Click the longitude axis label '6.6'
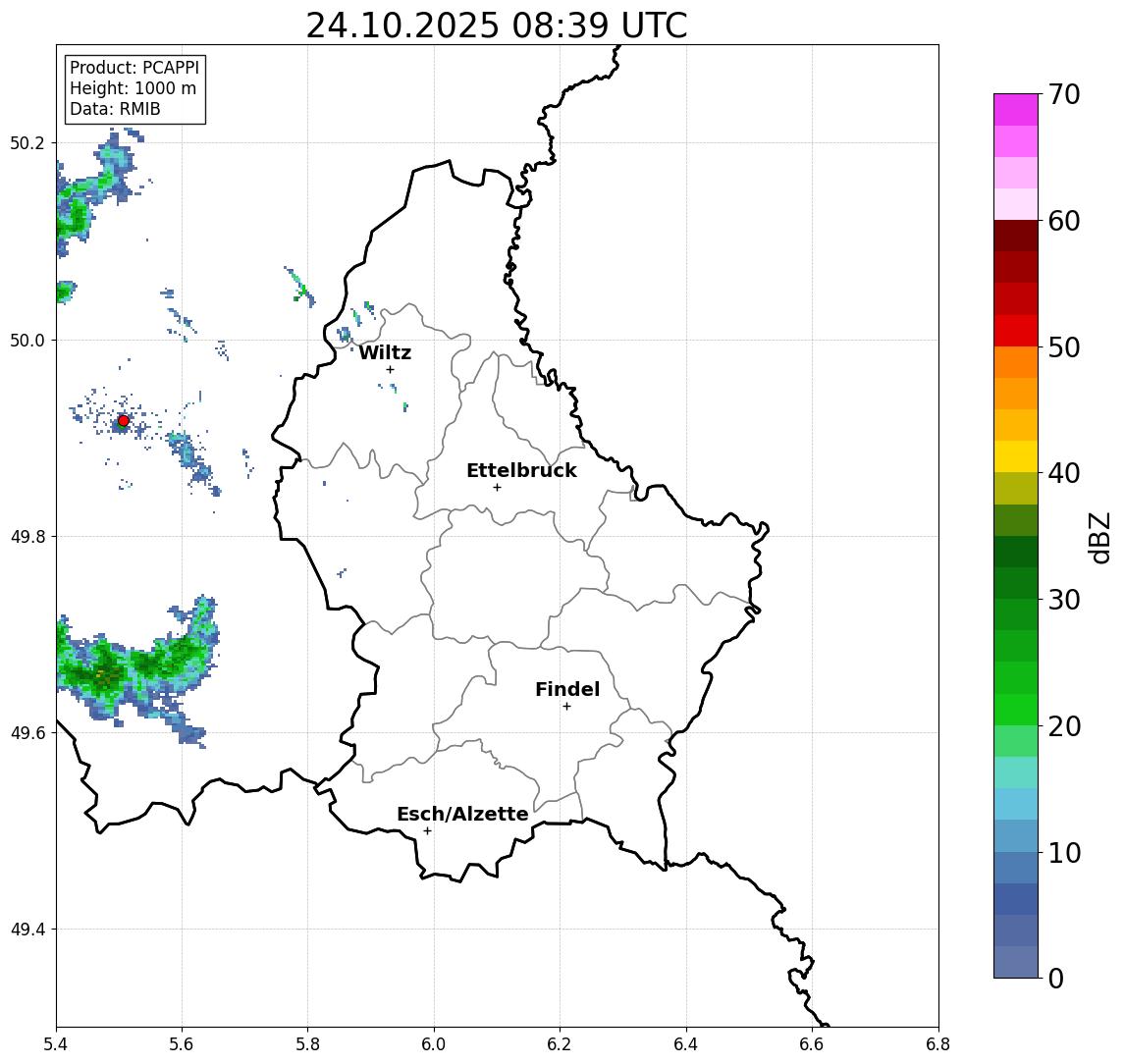This screenshot has height=1064, width=1124. point(812,1044)
